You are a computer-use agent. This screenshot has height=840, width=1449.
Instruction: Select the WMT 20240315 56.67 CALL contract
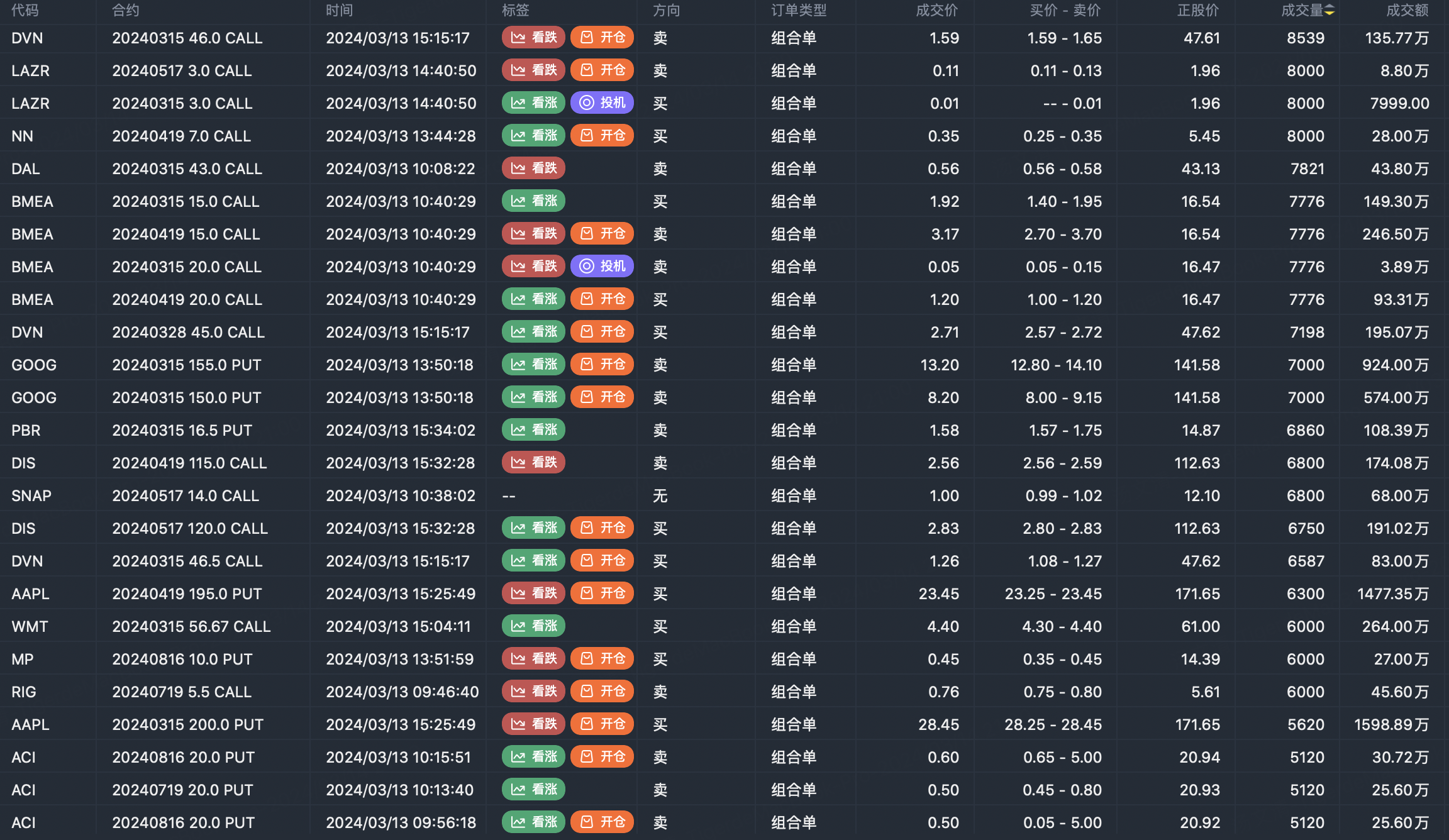pyautogui.click(x=191, y=627)
